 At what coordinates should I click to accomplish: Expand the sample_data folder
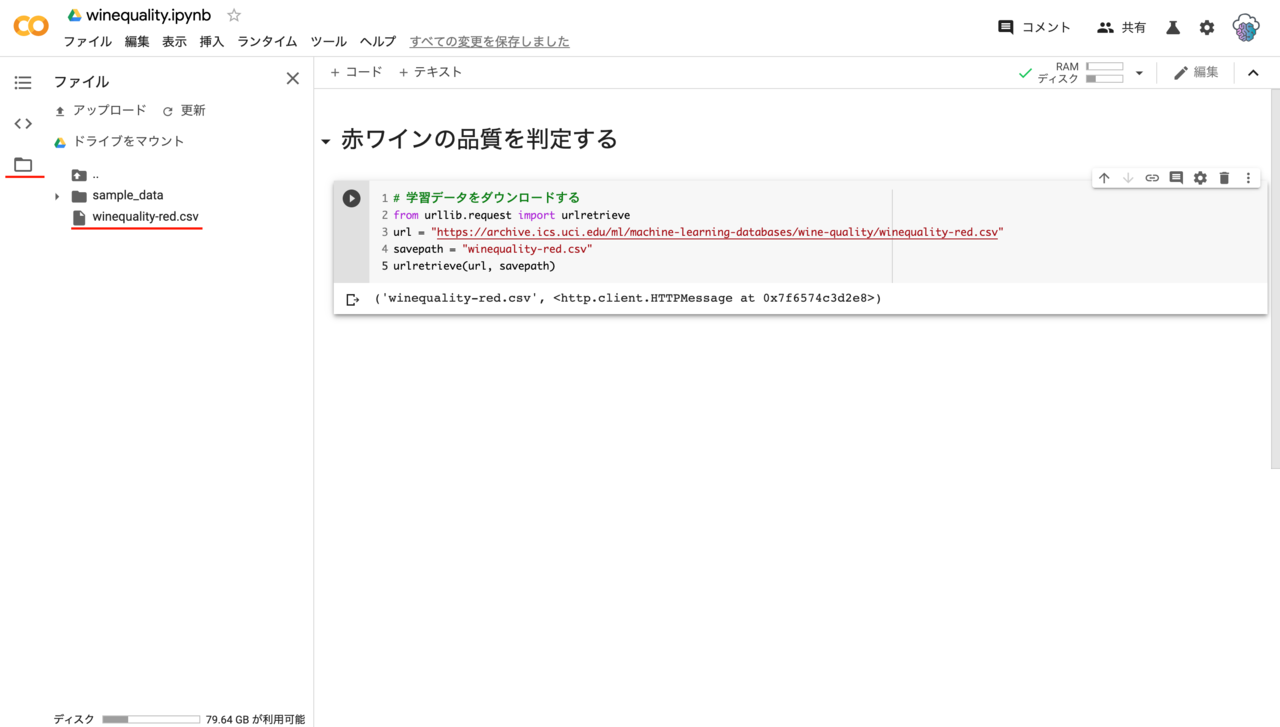click(57, 196)
